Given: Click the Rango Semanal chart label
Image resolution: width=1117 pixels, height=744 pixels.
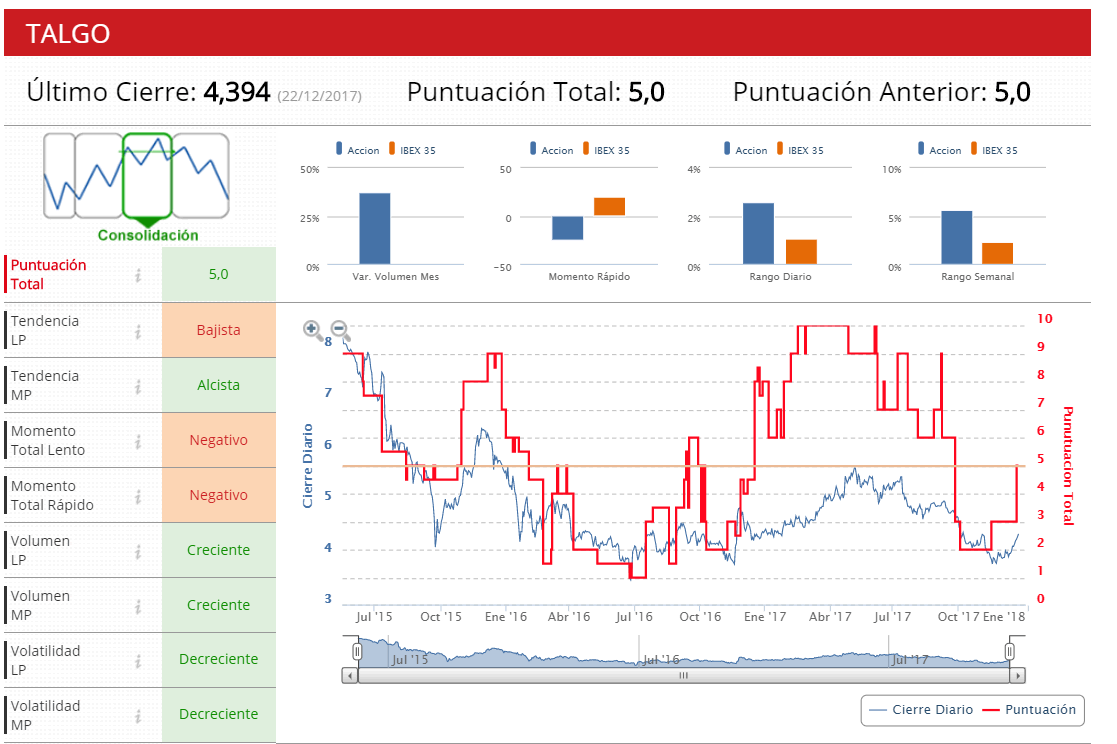Looking at the screenshot, I should point(977,277).
